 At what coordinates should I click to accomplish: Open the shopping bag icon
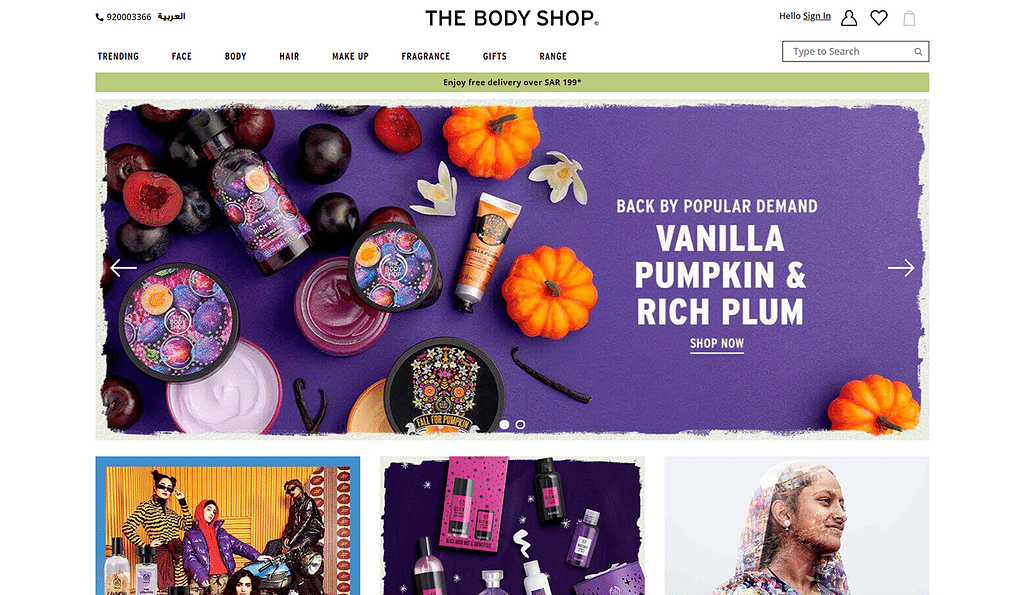click(x=909, y=18)
